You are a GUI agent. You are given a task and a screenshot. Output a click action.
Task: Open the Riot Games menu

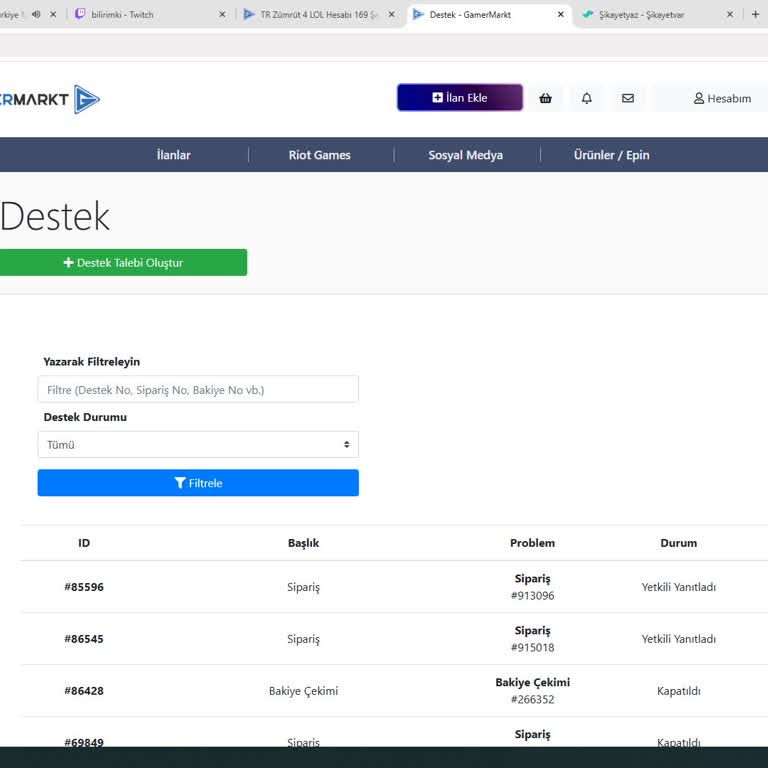(x=319, y=155)
